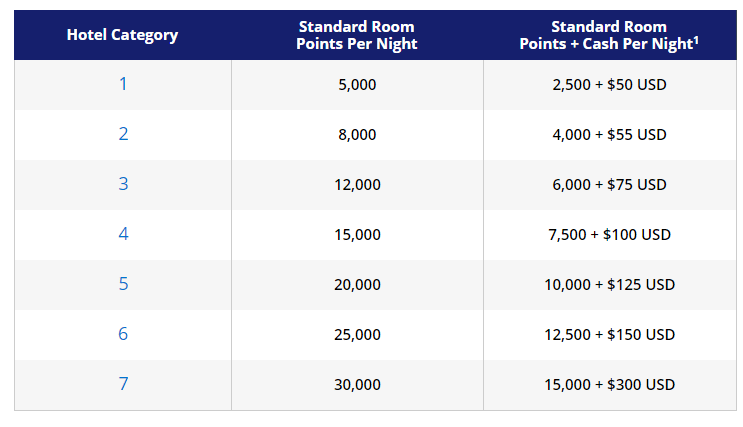Viewport: 743px width, 427px height.
Task: Select the 15,000 points per night cell
Action: click(x=357, y=235)
